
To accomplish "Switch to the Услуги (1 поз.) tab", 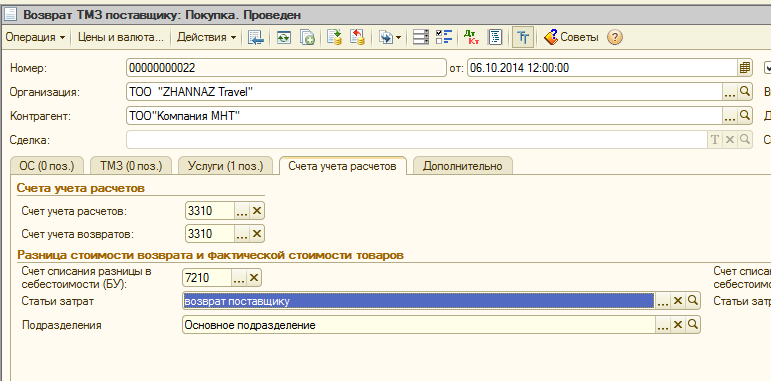I will [225, 166].
